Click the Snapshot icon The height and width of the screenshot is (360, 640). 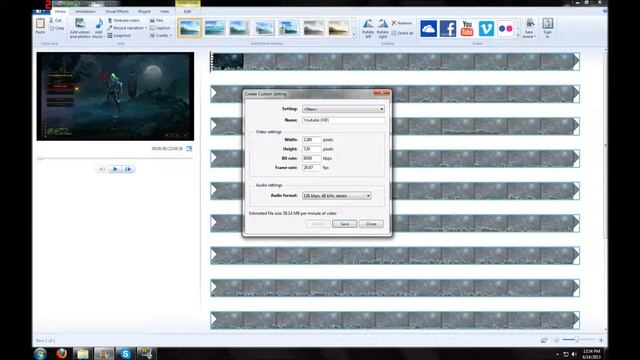click(x=110, y=36)
